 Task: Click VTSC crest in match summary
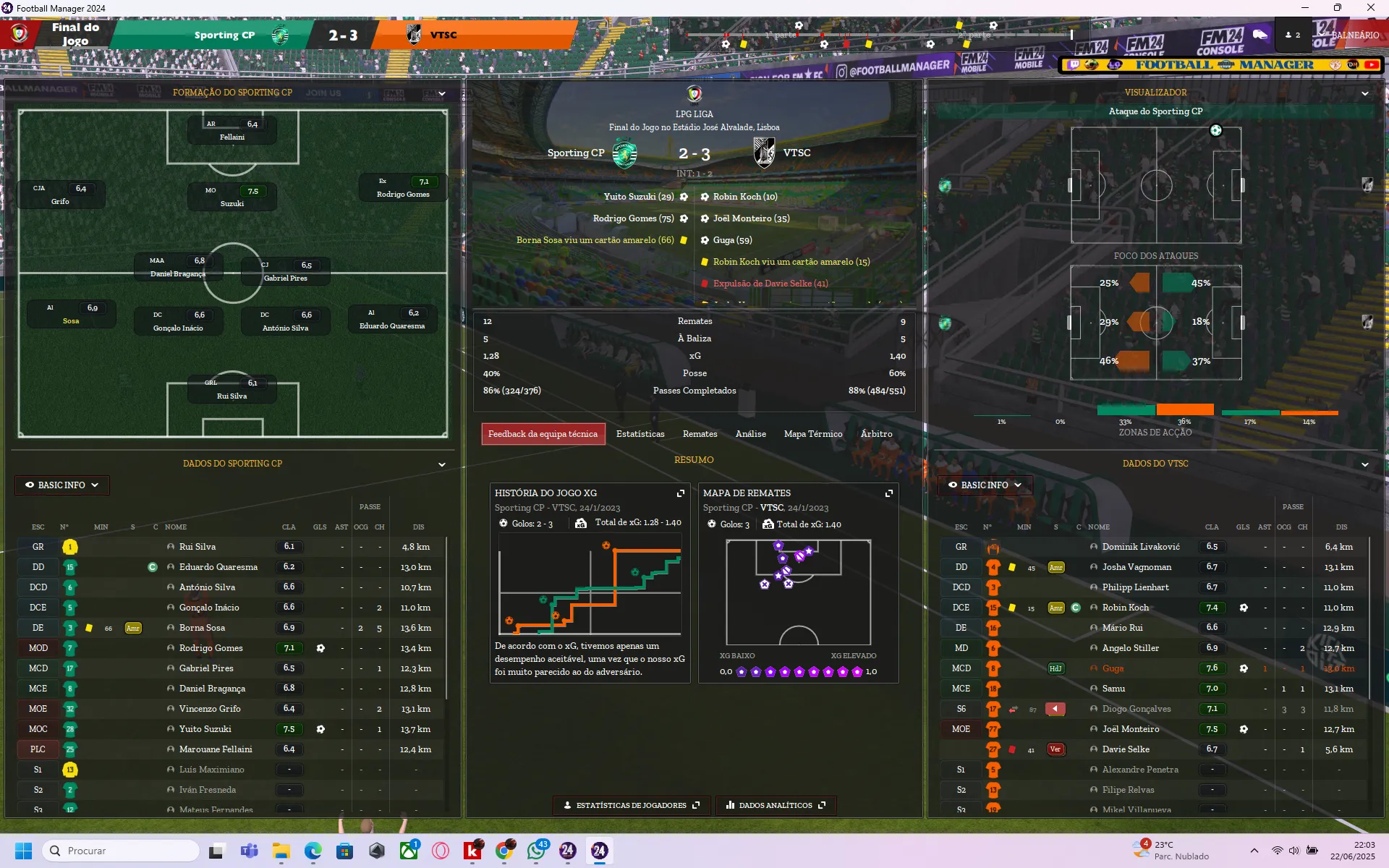tap(764, 153)
